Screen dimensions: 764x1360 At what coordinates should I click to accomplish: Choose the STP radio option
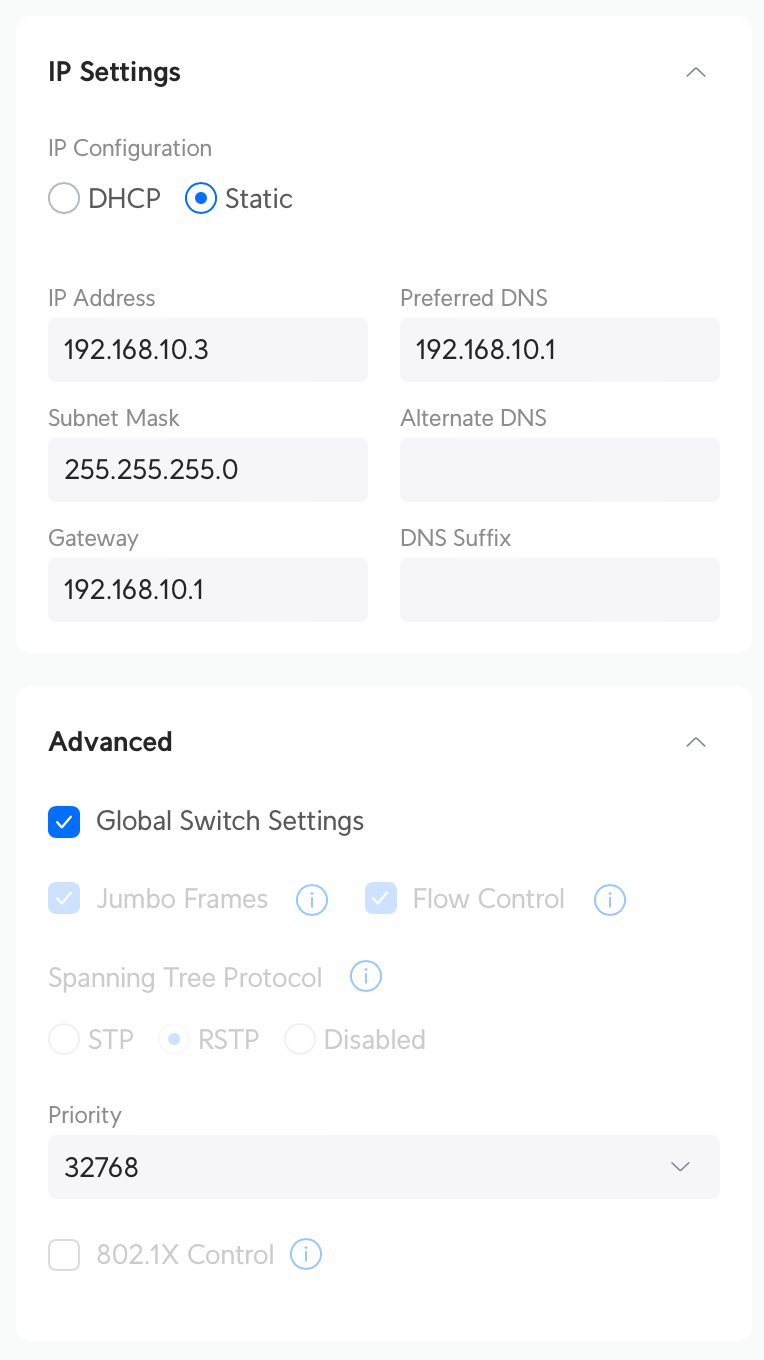click(64, 1040)
